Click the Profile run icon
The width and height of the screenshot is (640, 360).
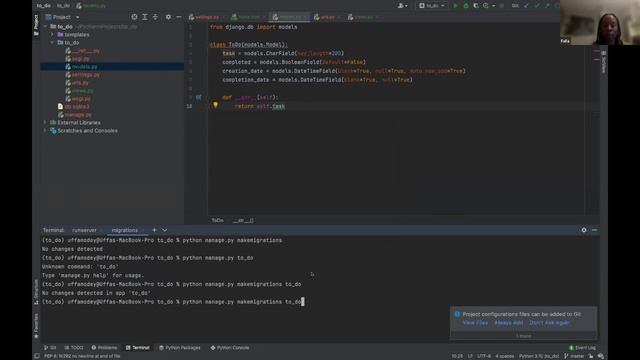point(486,6)
